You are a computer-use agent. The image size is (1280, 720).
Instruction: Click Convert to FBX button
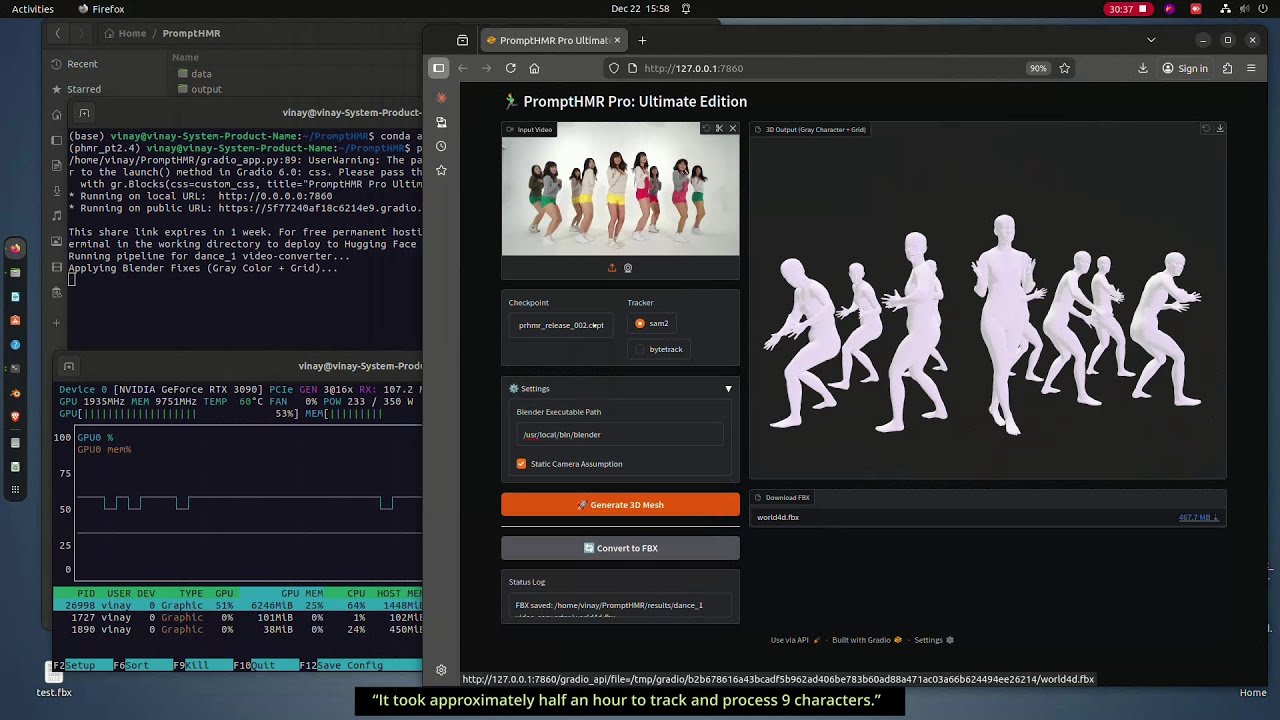(x=620, y=548)
